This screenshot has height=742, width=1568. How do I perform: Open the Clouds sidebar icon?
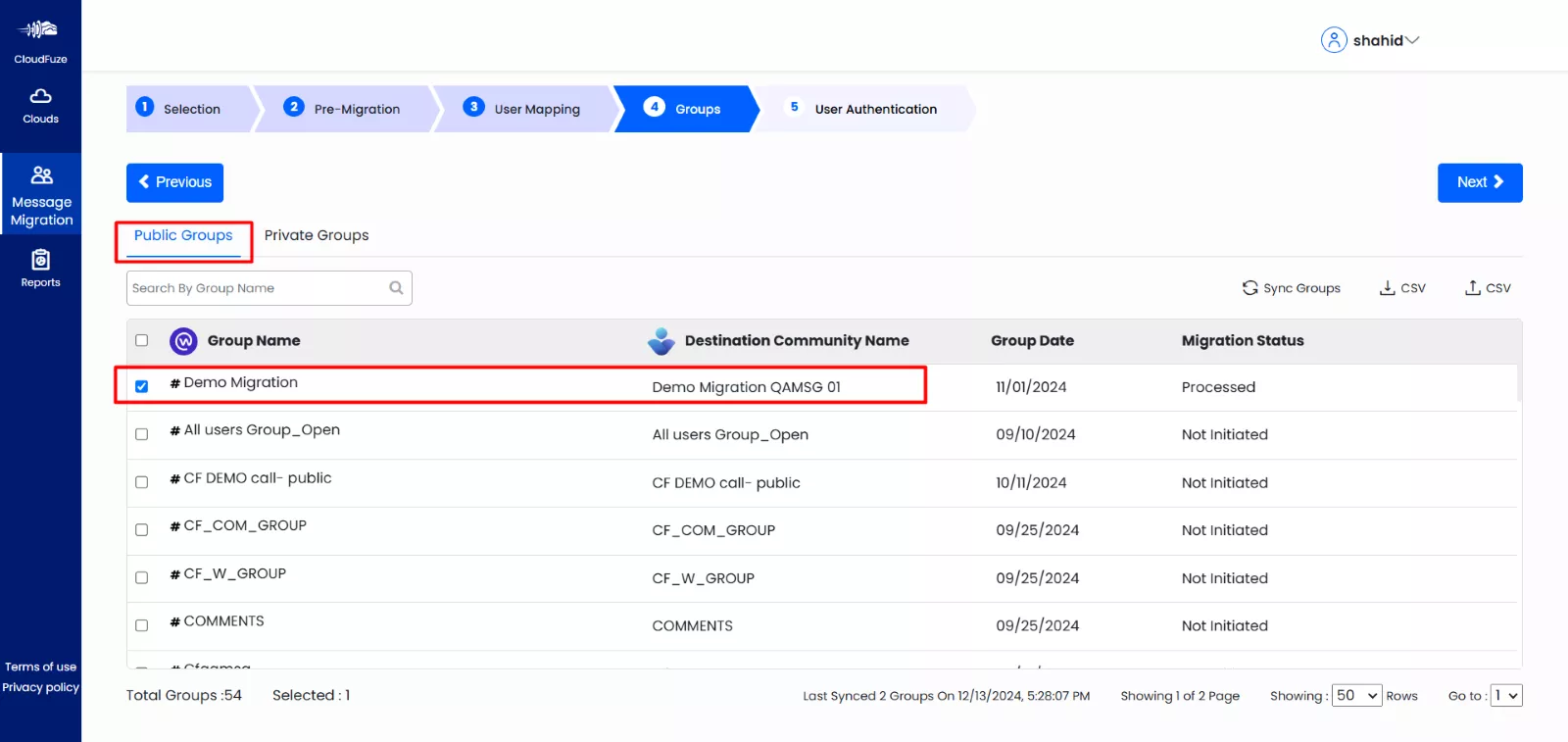pos(40,96)
